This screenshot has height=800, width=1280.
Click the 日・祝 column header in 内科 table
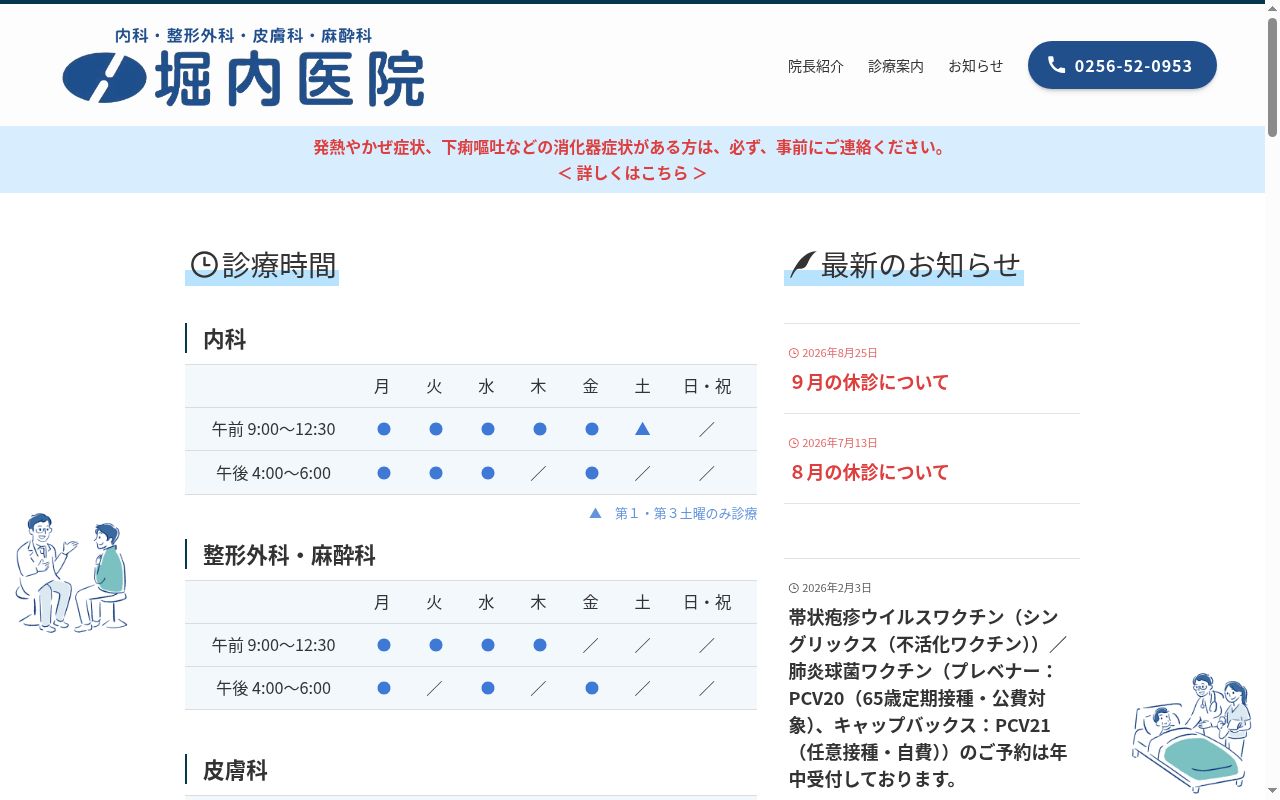tap(707, 386)
